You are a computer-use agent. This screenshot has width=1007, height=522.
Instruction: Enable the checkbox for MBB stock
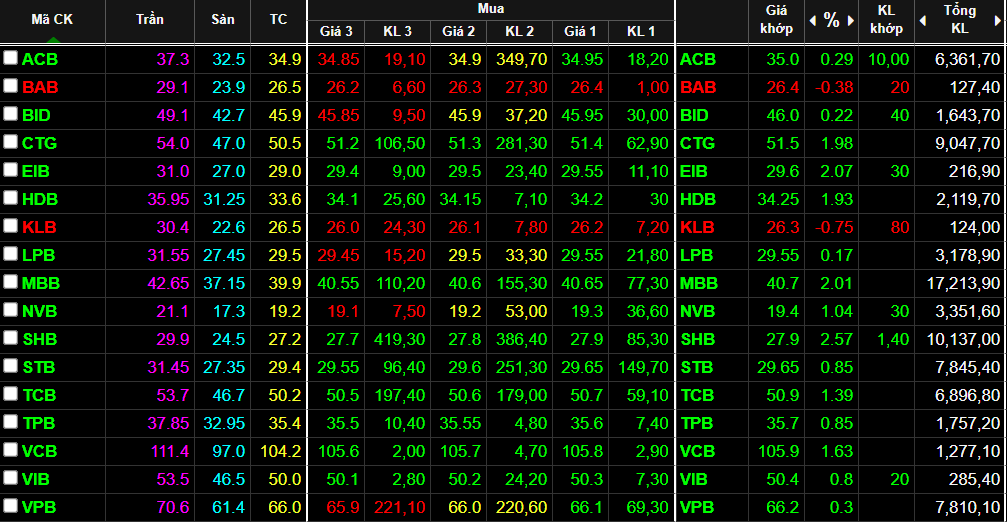(x=10, y=283)
